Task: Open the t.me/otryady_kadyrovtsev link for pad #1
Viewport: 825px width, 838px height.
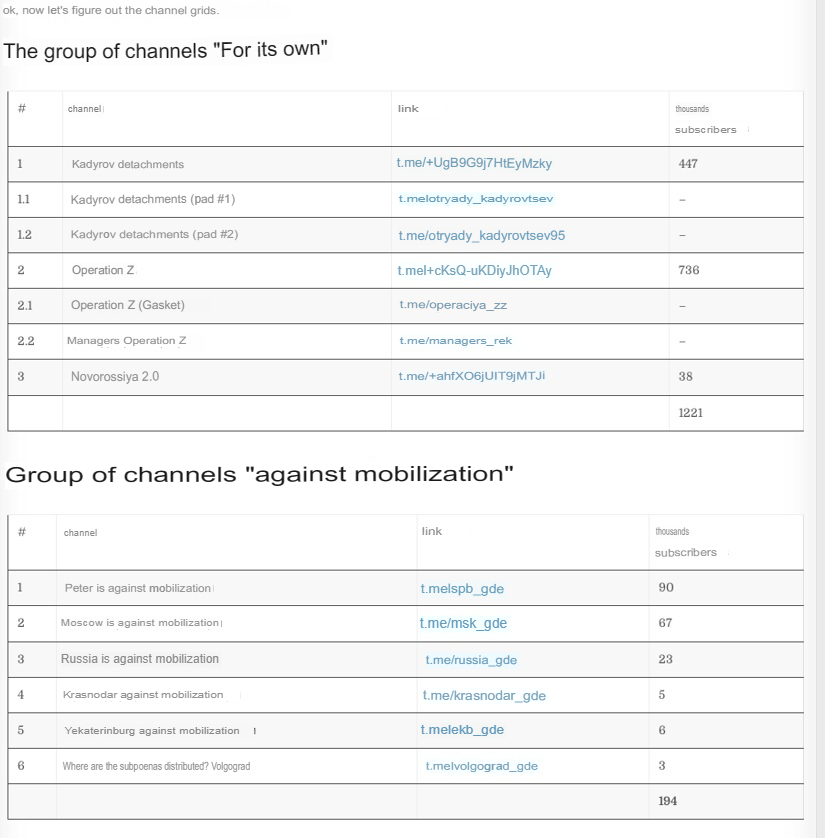Action: pos(476,199)
